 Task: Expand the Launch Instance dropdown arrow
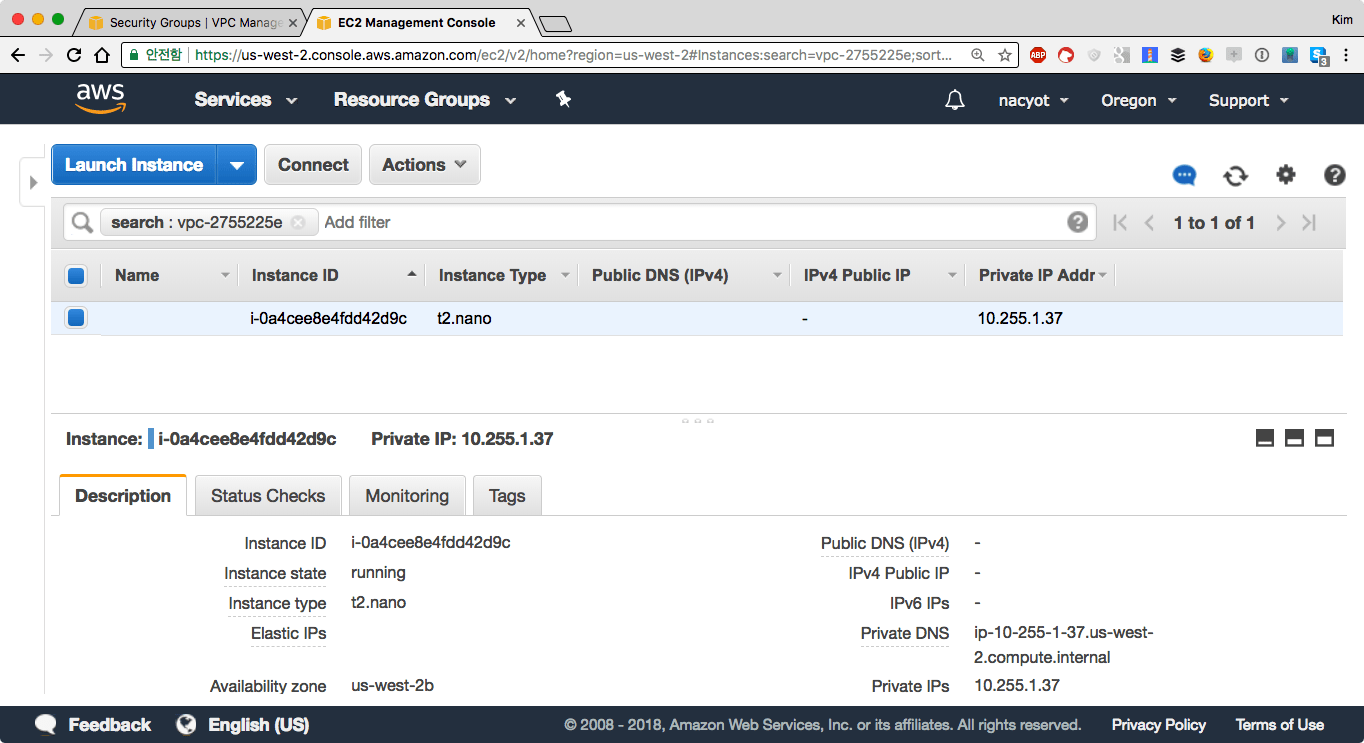coord(237,165)
